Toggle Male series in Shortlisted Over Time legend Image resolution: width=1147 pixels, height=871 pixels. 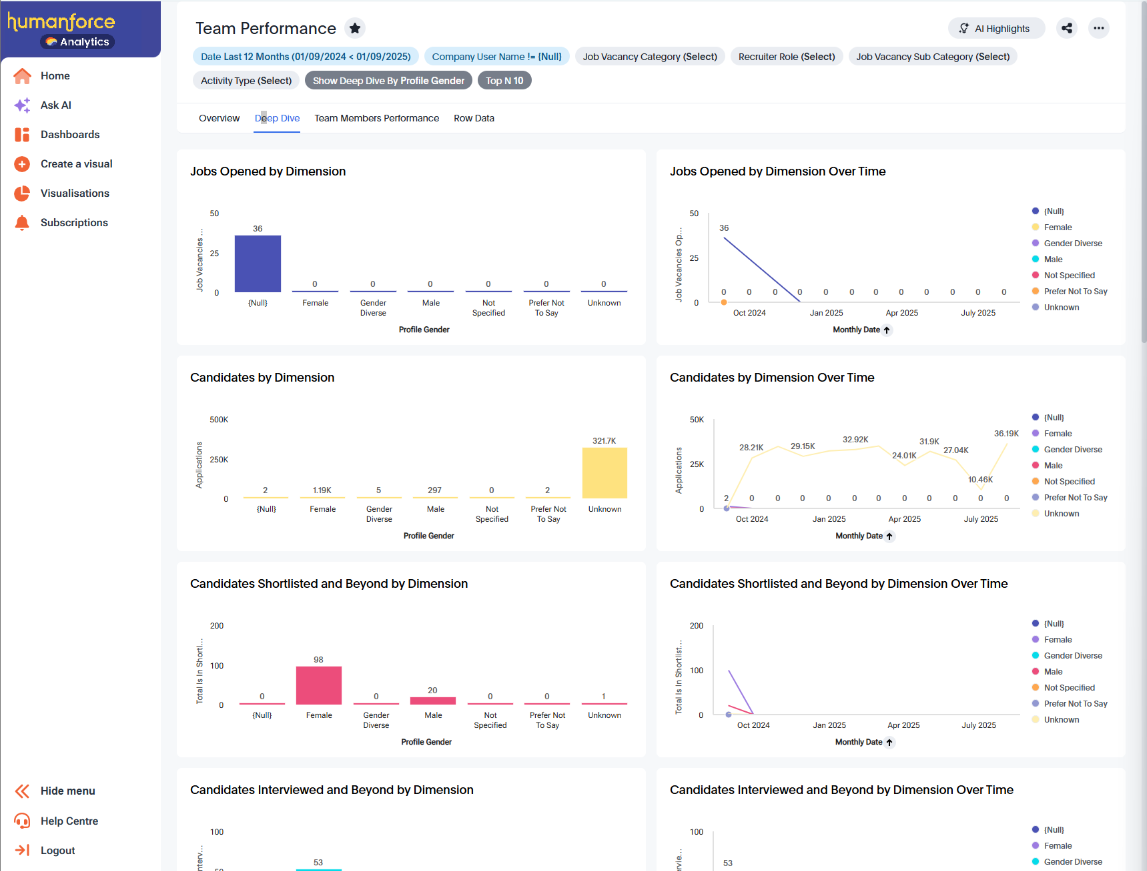coord(1053,672)
